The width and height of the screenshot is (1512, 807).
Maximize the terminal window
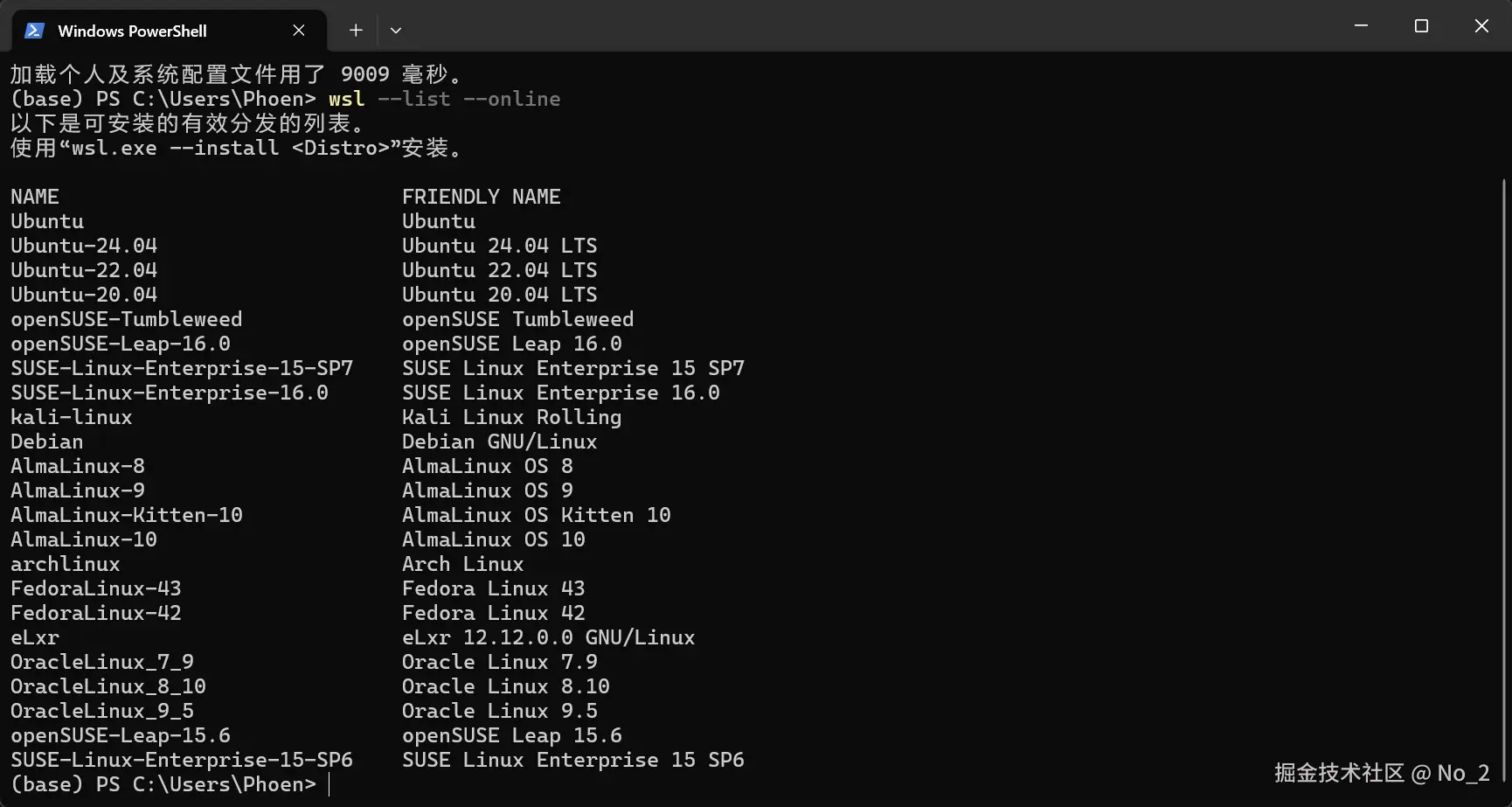(x=1421, y=26)
